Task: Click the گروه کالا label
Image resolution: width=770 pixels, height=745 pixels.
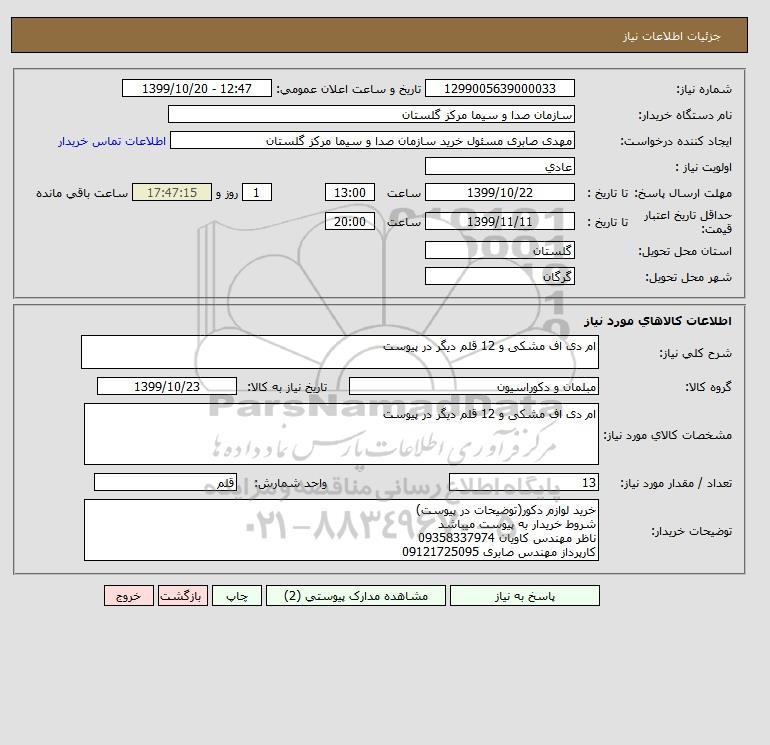Action: [709, 387]
